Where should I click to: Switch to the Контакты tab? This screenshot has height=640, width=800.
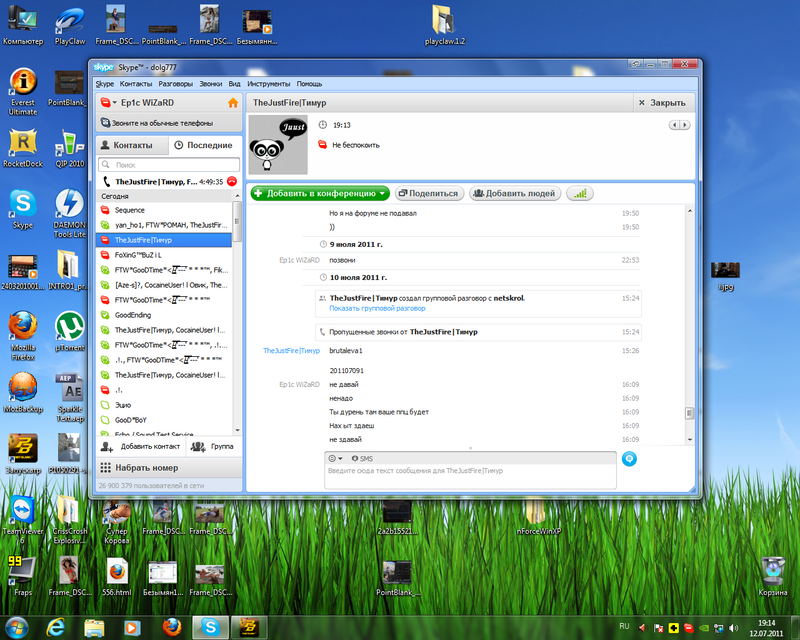click(132, 145)
